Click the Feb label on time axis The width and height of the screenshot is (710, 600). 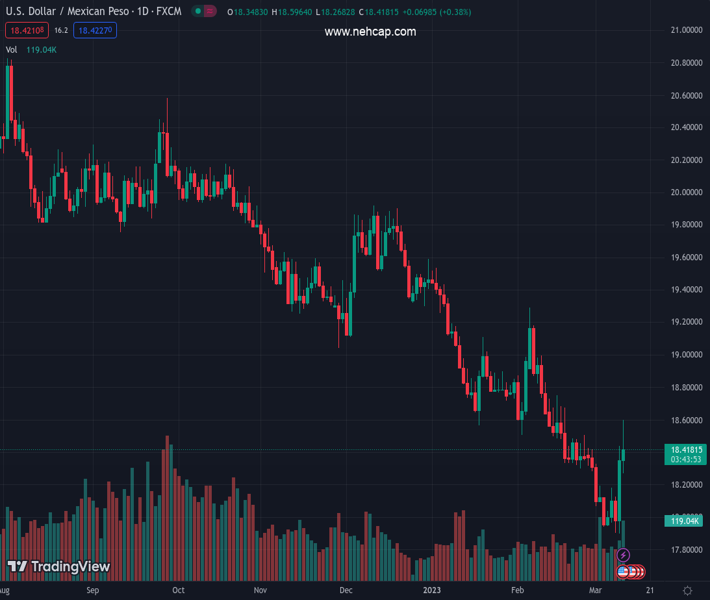(517, 591)
